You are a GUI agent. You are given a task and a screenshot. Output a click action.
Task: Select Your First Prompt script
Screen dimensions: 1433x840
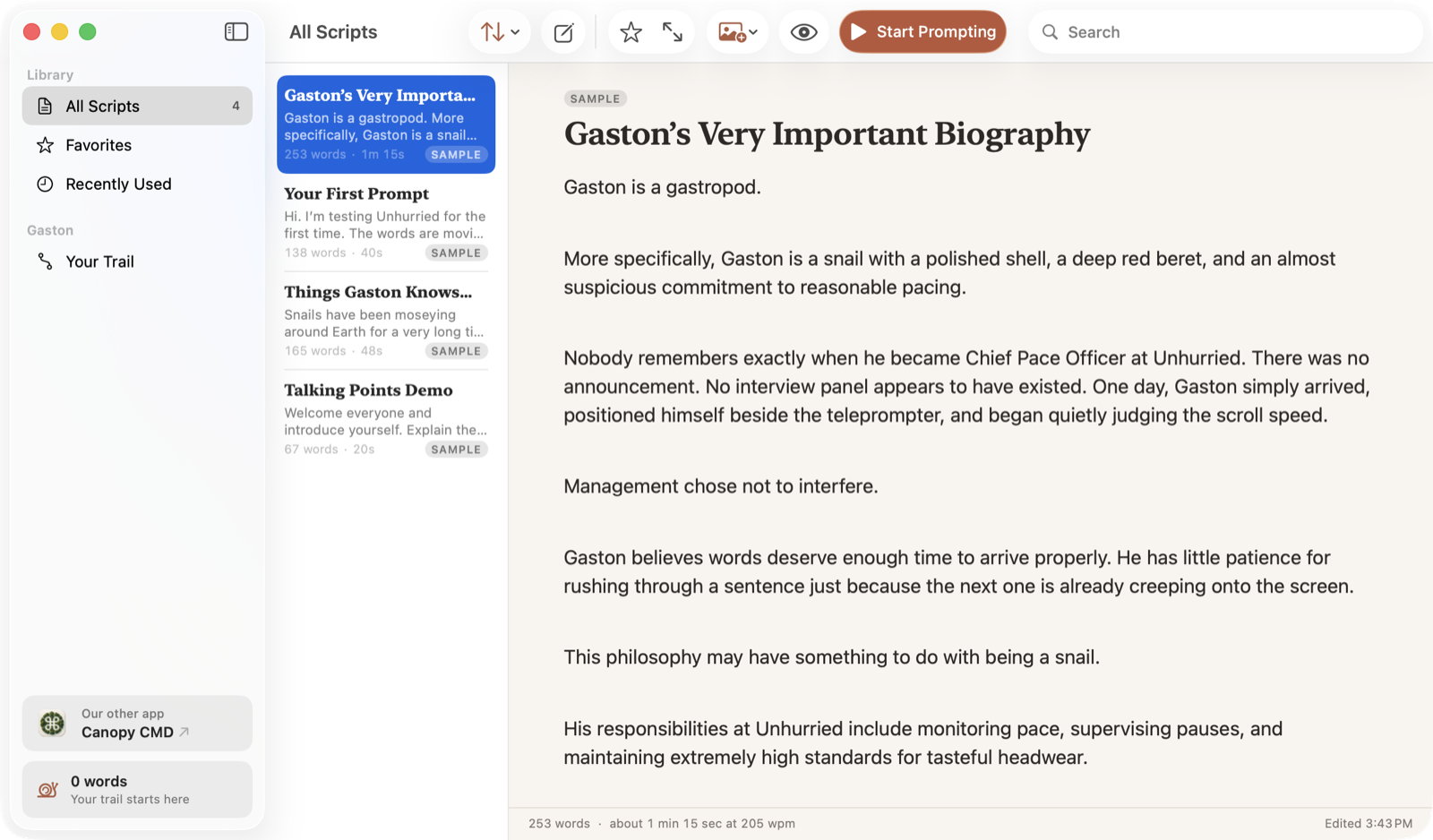386,222
